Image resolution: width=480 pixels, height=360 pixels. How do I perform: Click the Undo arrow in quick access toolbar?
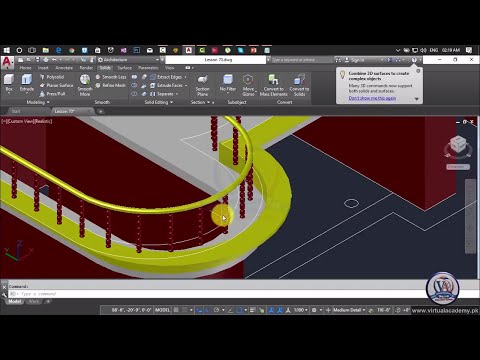(x=54, y=60)
